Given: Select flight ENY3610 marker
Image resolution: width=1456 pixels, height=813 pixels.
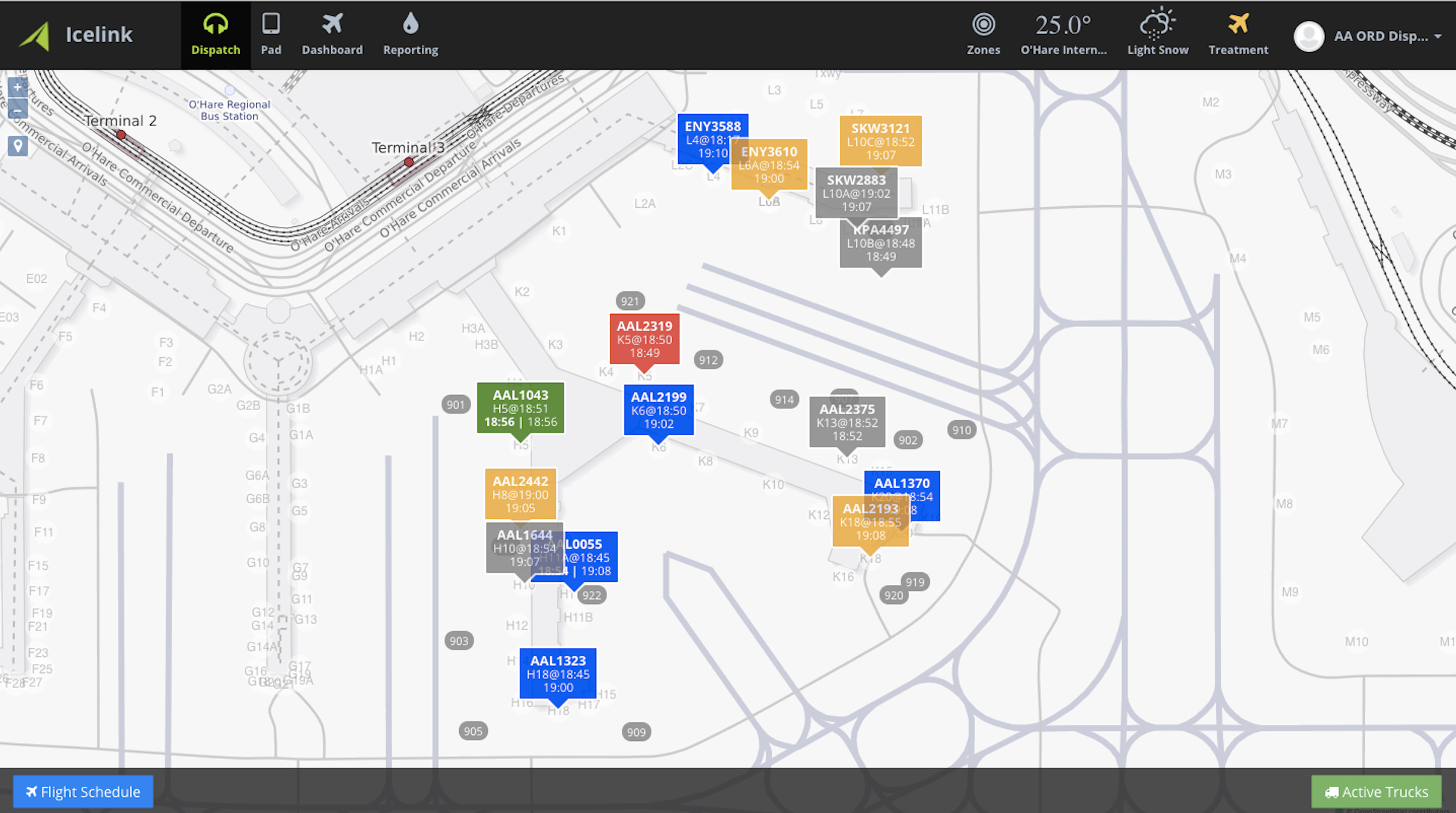Looking at the screenshot, I should point(769,165).
